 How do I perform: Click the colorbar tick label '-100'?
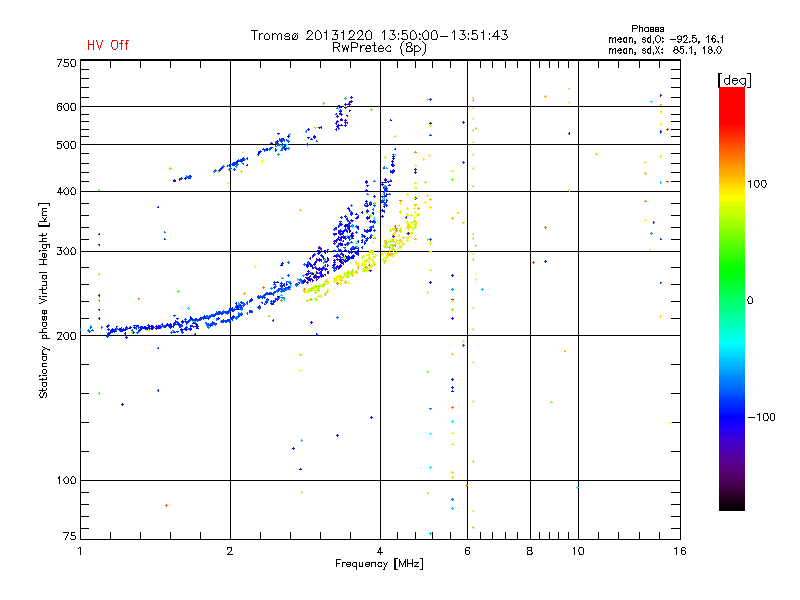coord(762,417)
